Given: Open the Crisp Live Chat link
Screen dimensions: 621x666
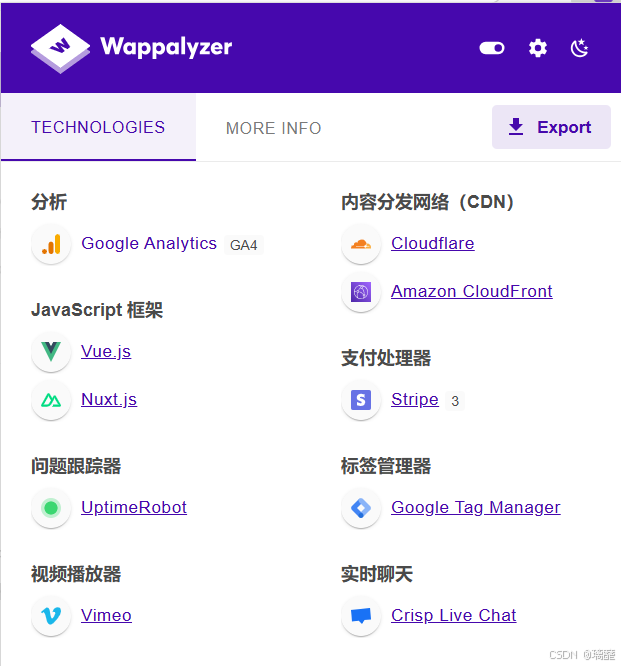Looking at the screenshot, I should click(454, 615).
